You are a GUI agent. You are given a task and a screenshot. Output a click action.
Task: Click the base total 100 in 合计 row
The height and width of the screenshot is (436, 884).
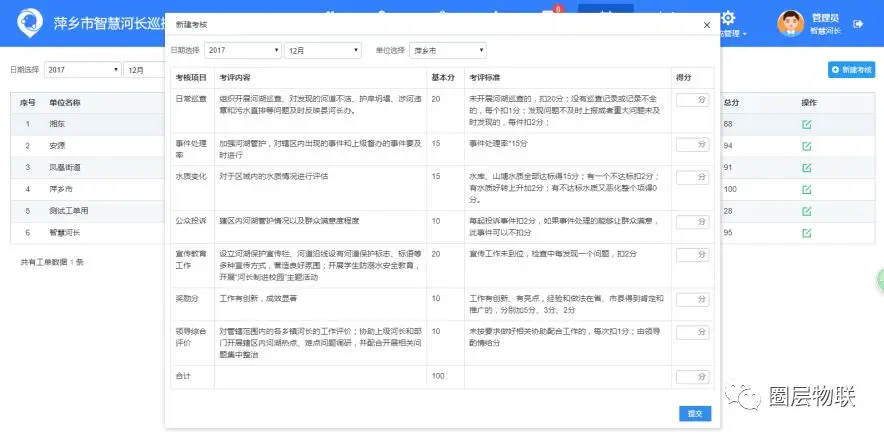click(438, 376)
